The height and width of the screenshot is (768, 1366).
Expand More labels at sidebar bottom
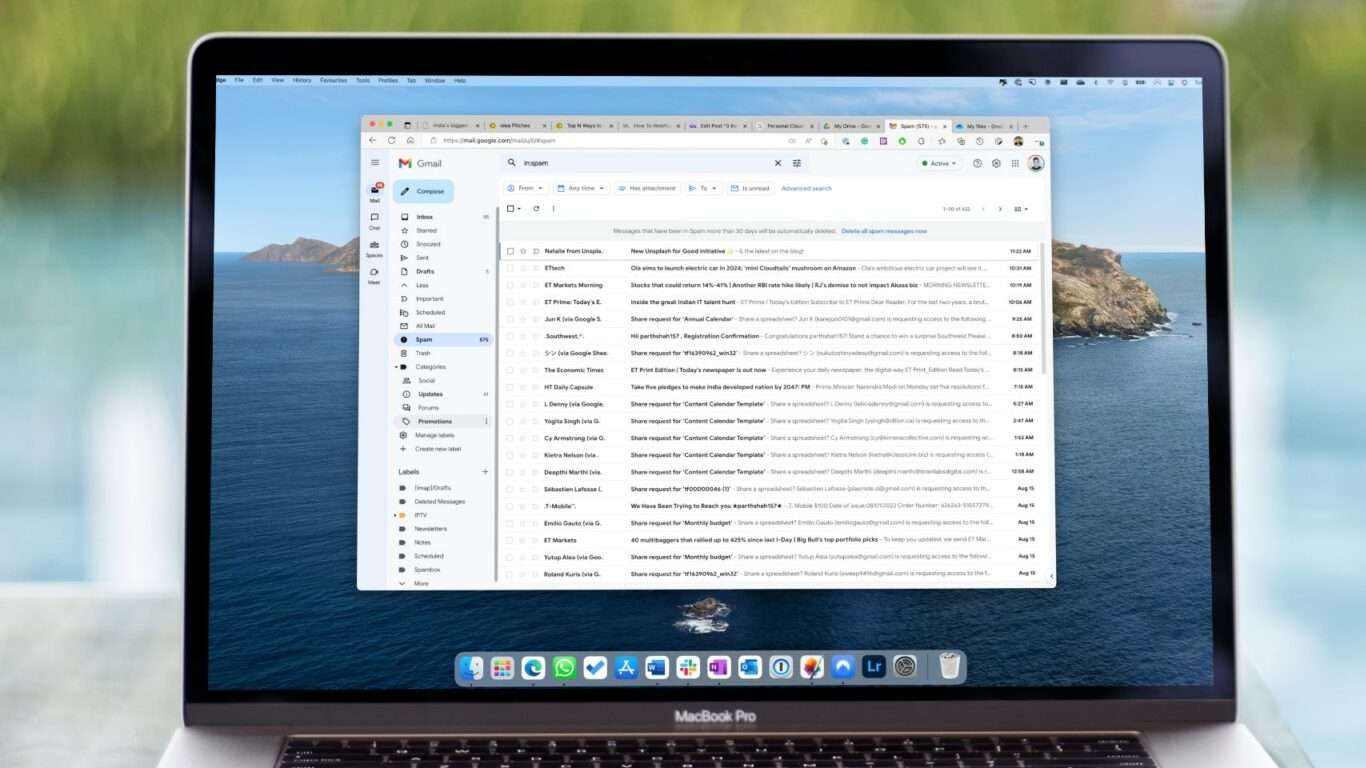(421, 583)
